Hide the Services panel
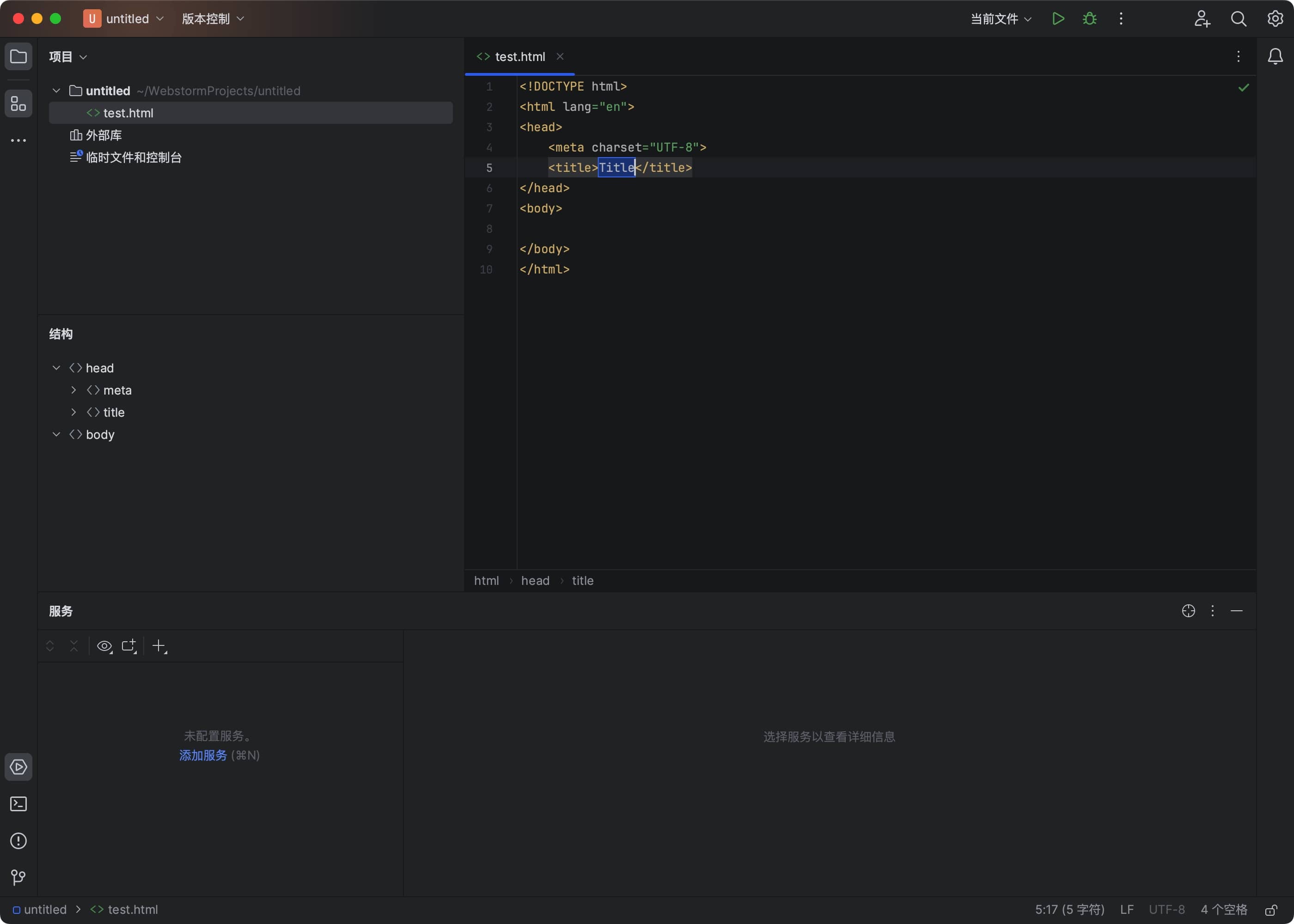The image size is (1294, 924). [1237, 611]
